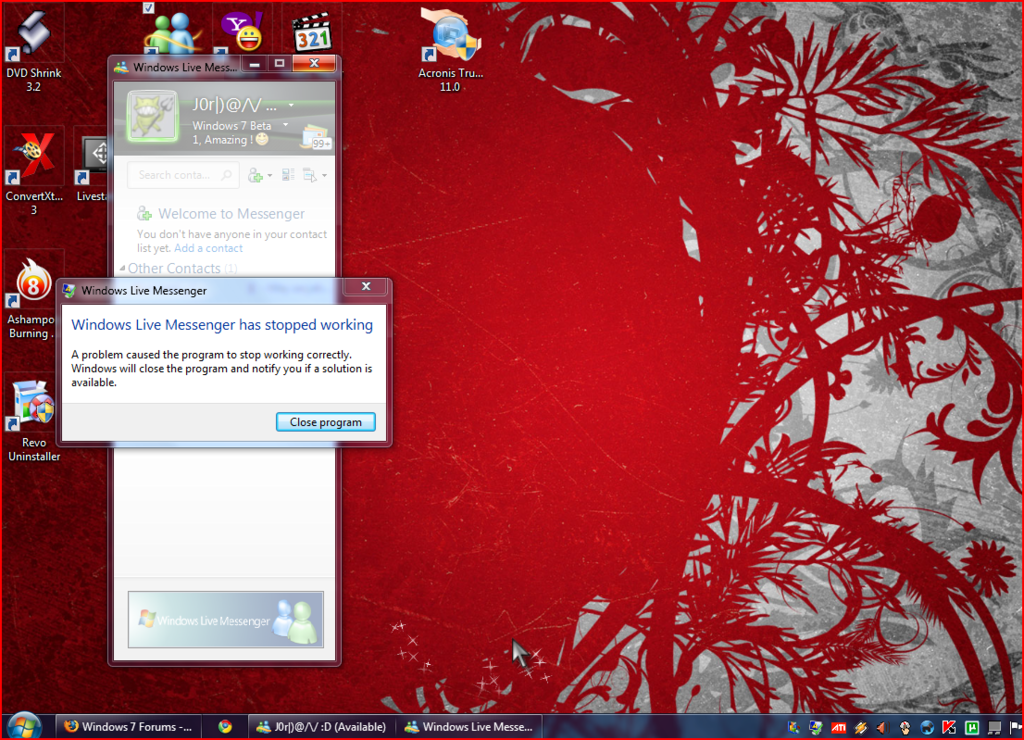Click the Add a contact toolbar icon
The width and height of the screenshot is (1024, 740).
255,175
